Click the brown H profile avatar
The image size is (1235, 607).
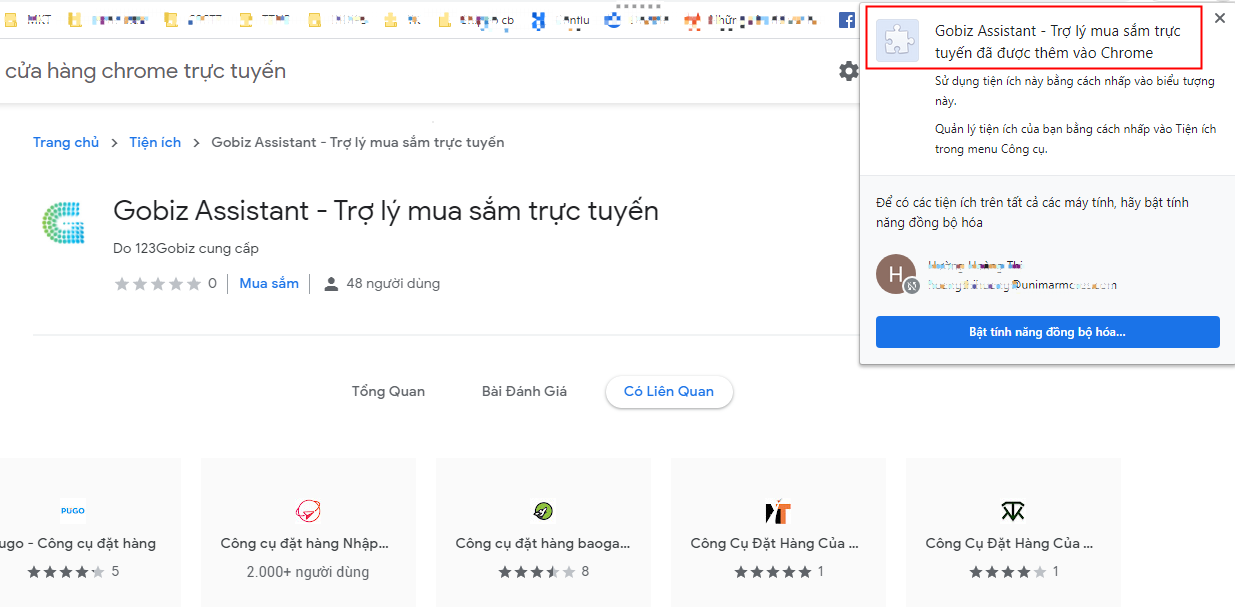coord(895,274)
